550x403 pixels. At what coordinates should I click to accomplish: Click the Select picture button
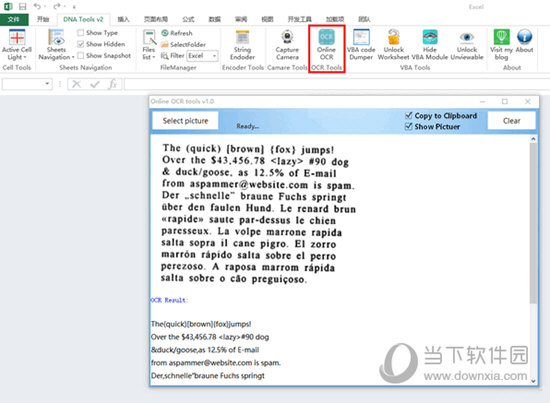(x=185, y=121)
